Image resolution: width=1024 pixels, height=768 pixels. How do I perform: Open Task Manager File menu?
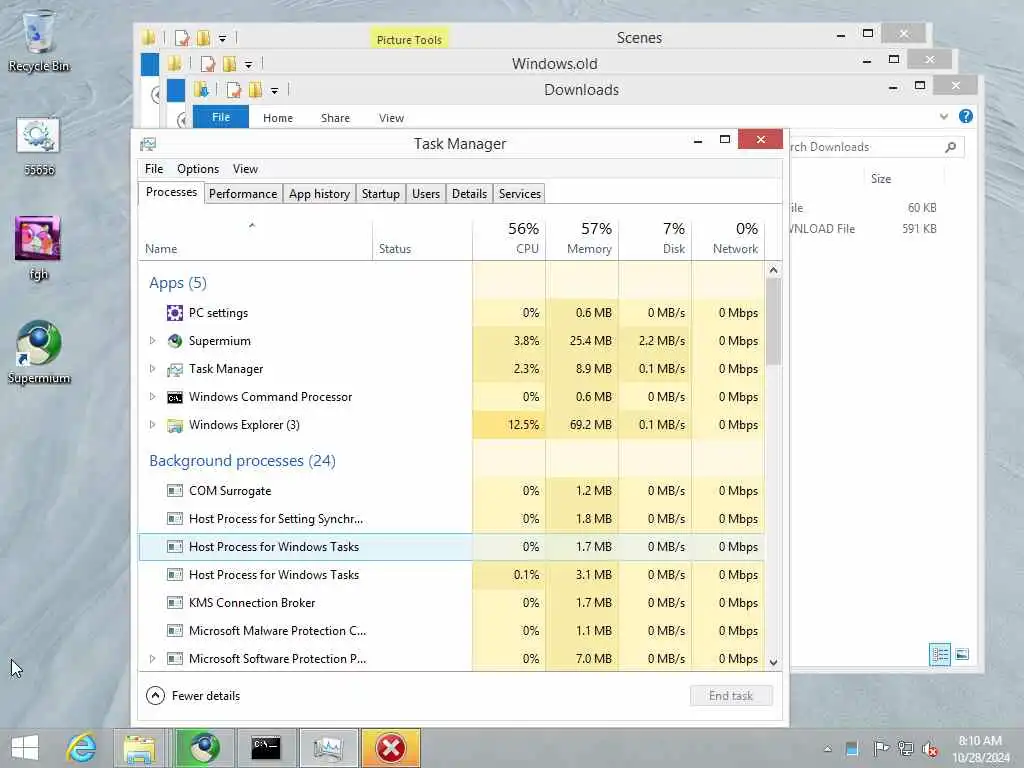coord(154,169)
